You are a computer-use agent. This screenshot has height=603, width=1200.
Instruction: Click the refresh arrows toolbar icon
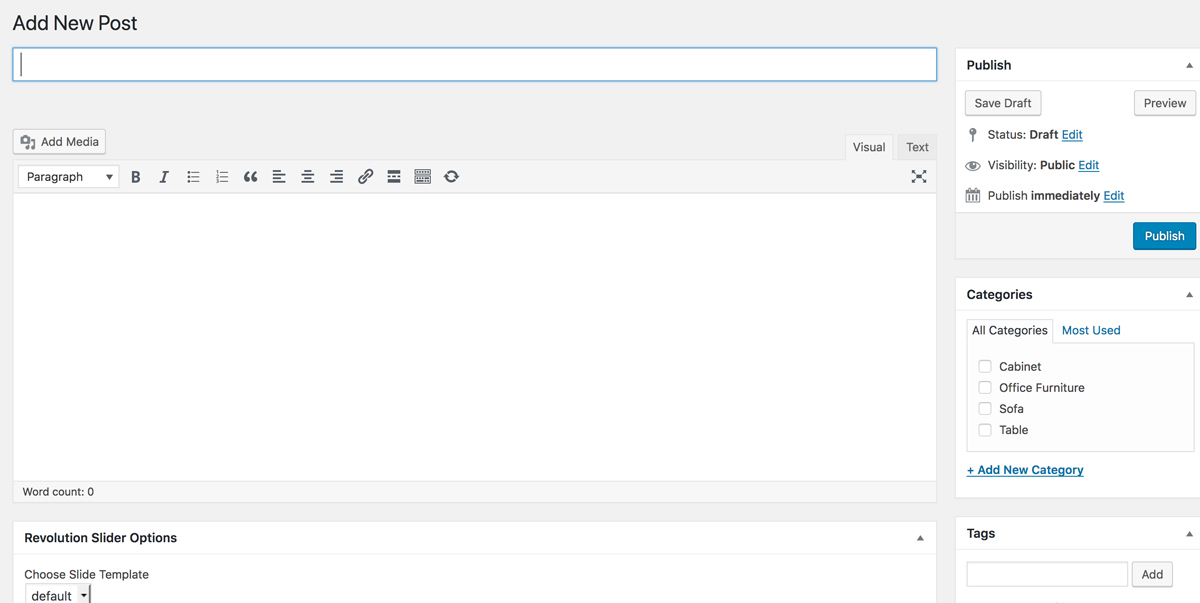click(451, 177)
